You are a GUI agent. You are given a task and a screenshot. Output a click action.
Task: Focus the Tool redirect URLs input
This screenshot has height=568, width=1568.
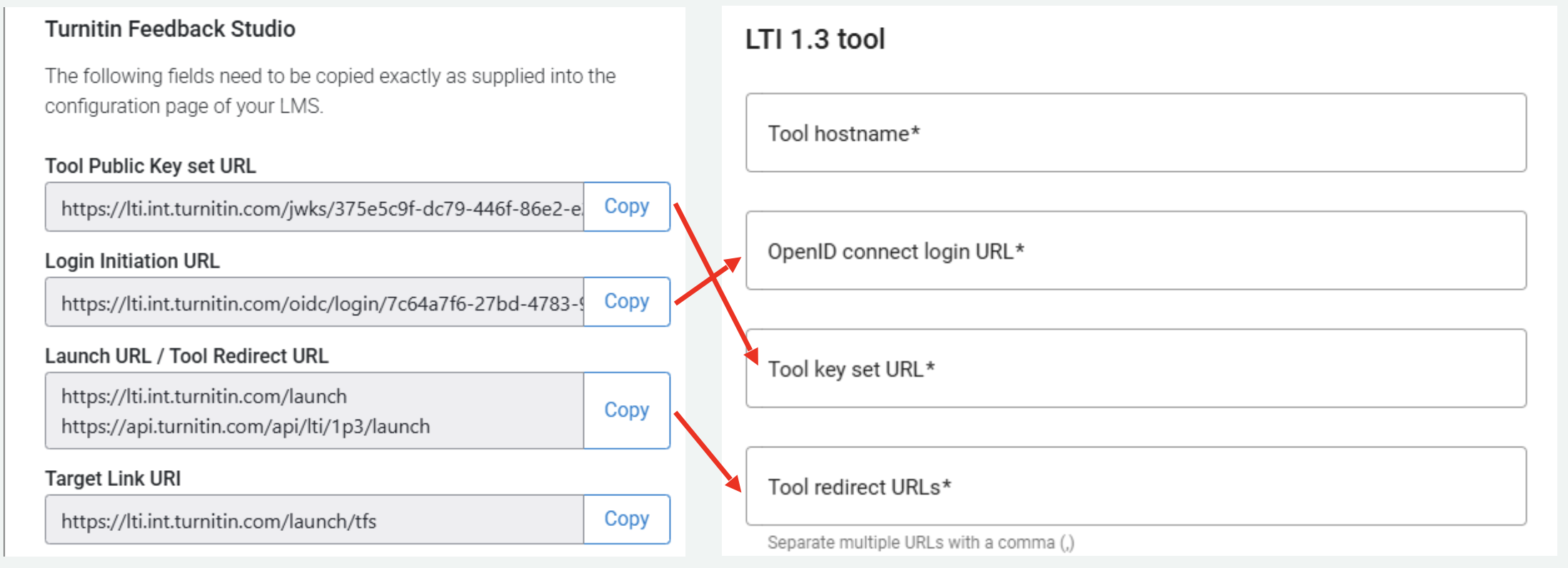[x=1136, y=486]
